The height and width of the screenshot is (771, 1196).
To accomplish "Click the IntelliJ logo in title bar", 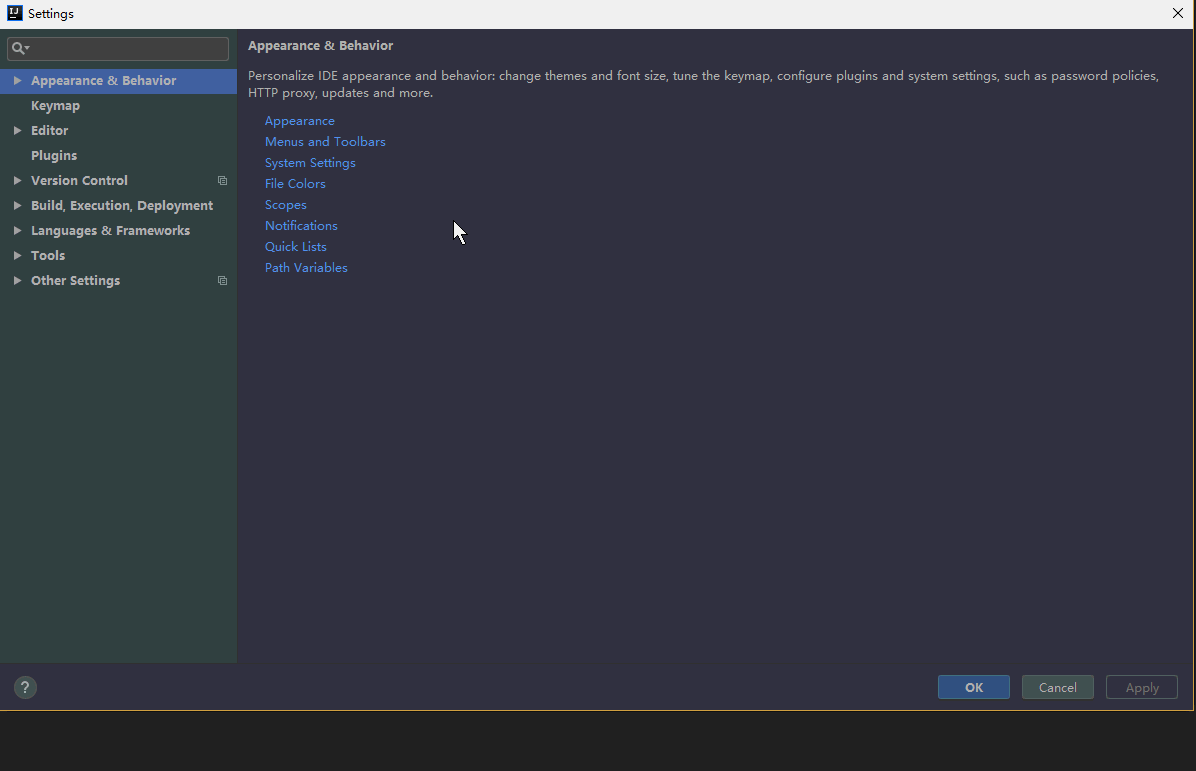I will click(14, 13).
